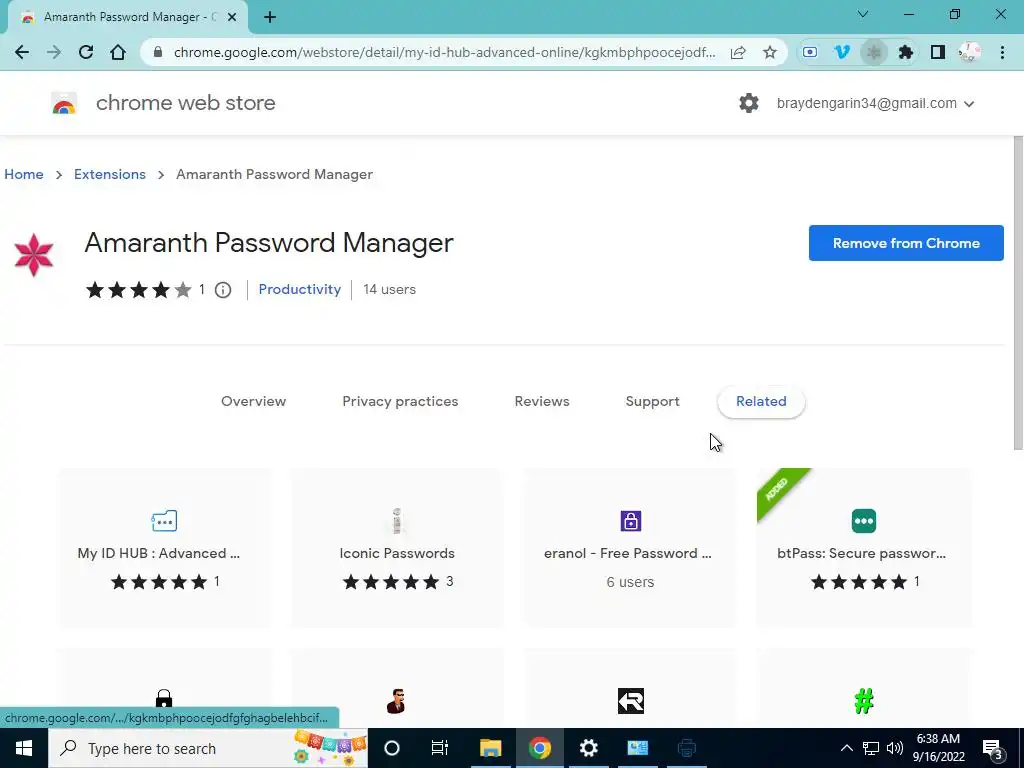Click the 6 users text on eranol card
Viewport: 1024px width, 768px height.
[x=630, y=582]
